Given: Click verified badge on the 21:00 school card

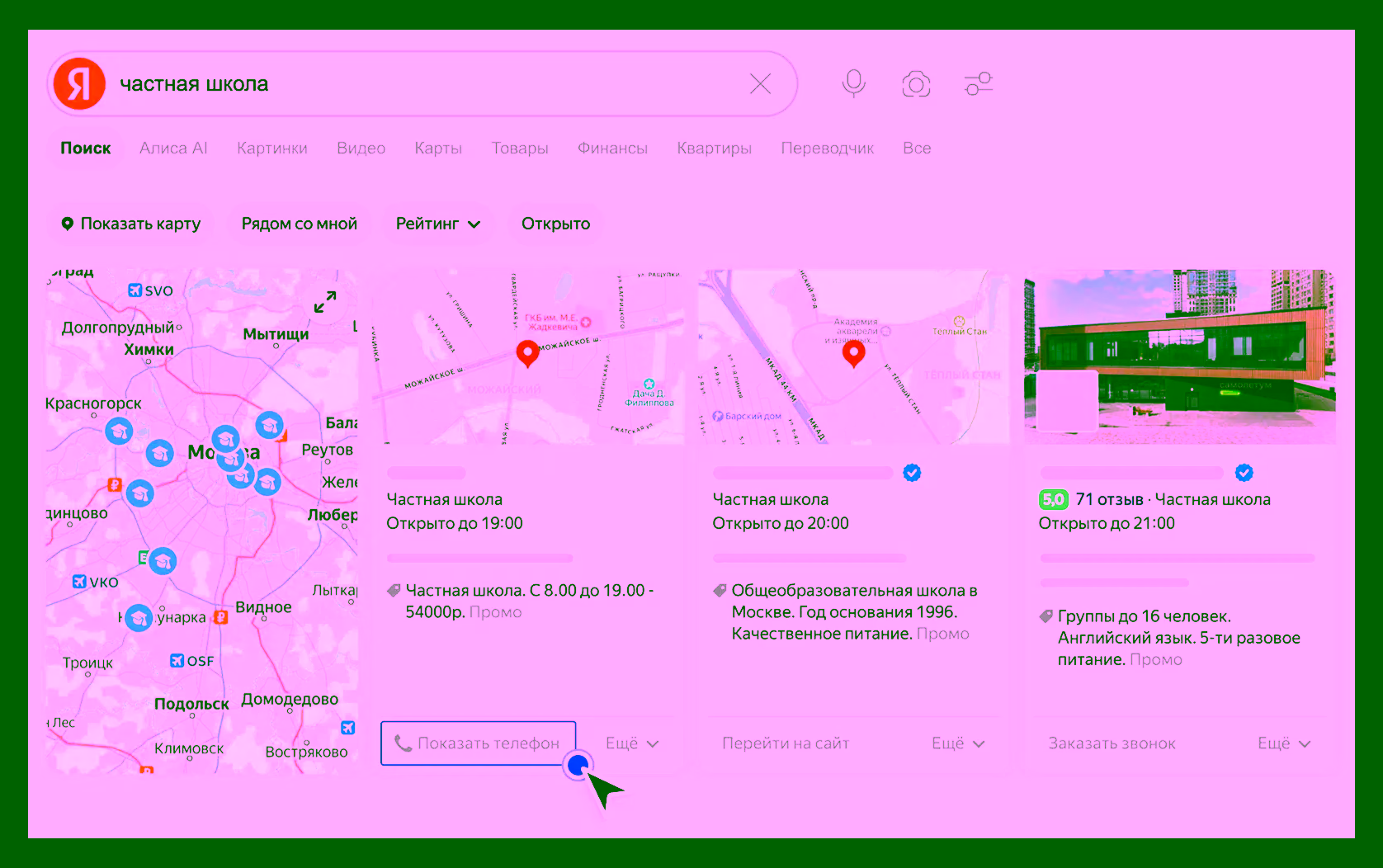Looking at the screenshot, I should click(x=1244, y=473).
